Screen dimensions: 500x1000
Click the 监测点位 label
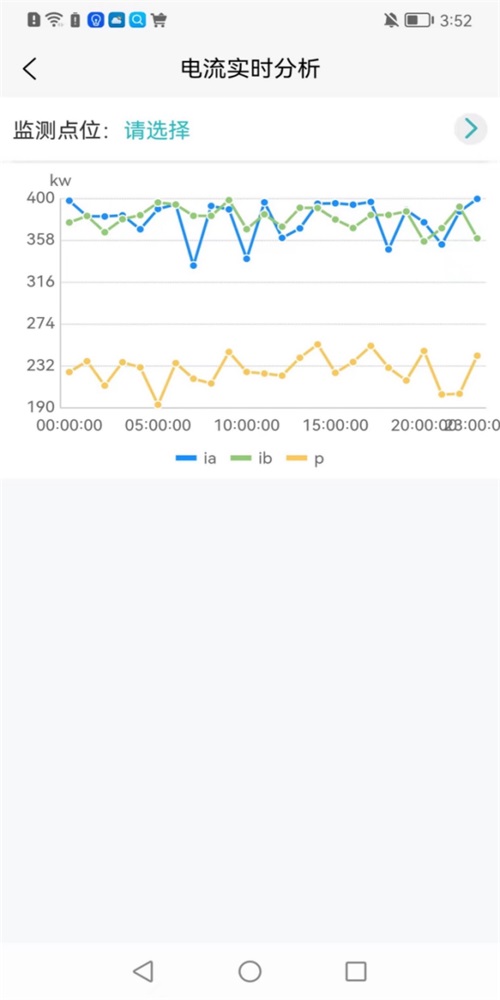coord(57,130)
